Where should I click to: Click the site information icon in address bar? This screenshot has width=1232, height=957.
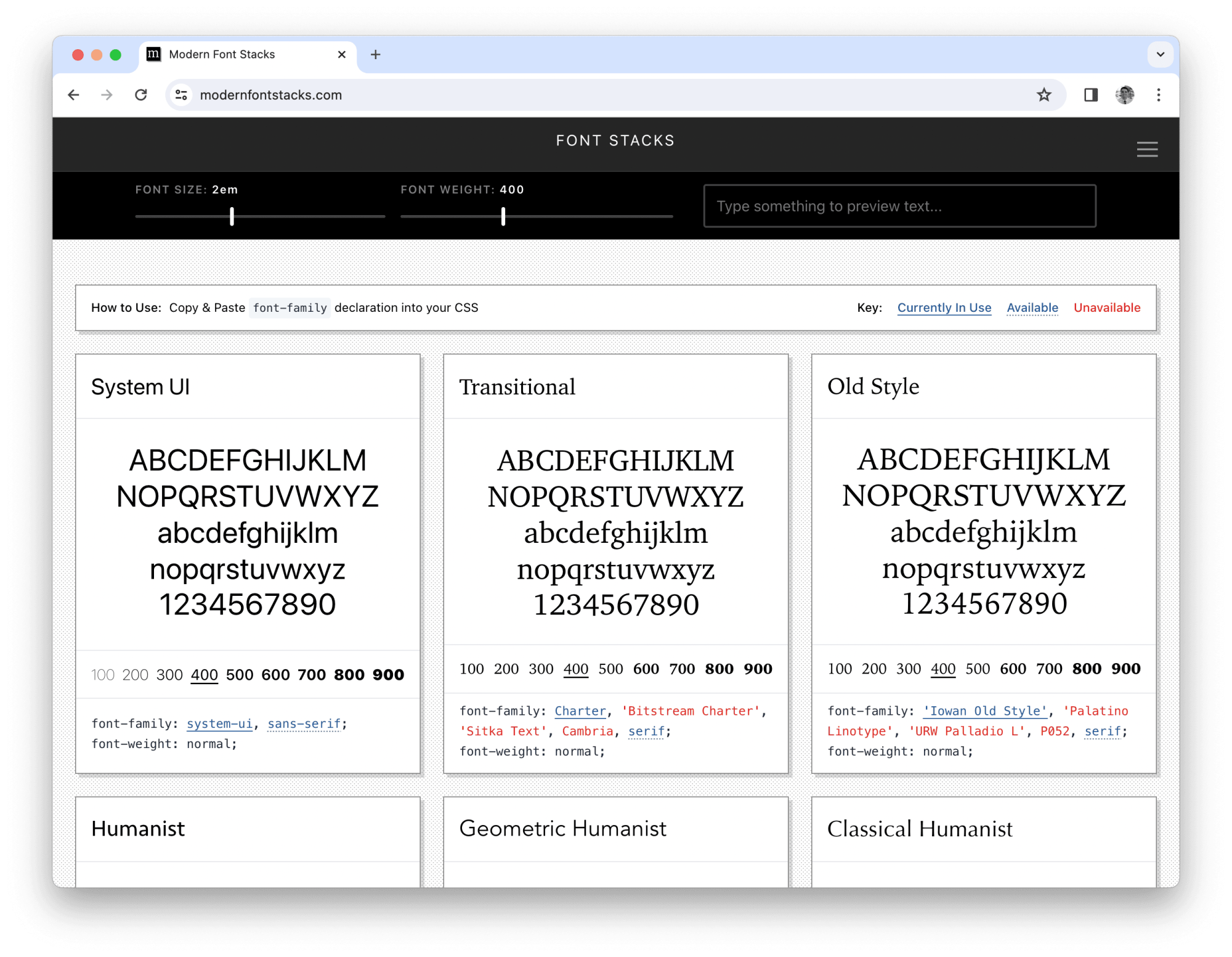[181, 95]
